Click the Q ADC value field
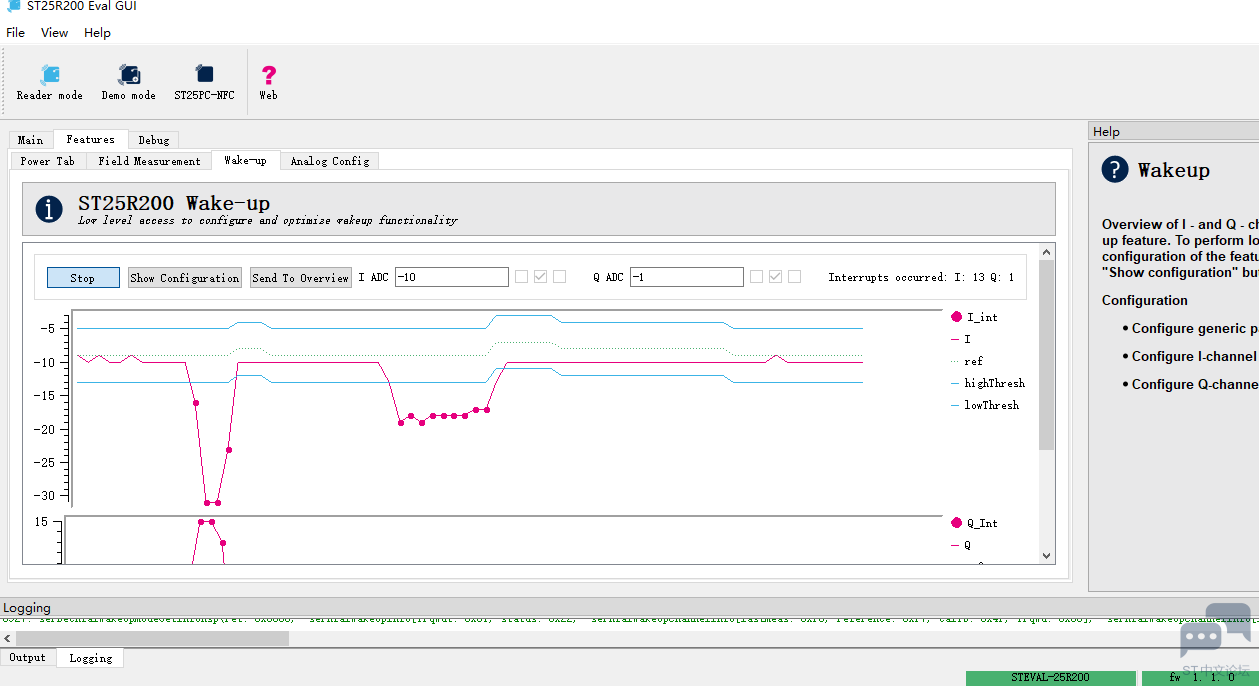Screen dimensions: 1259x686 [687, 277]
